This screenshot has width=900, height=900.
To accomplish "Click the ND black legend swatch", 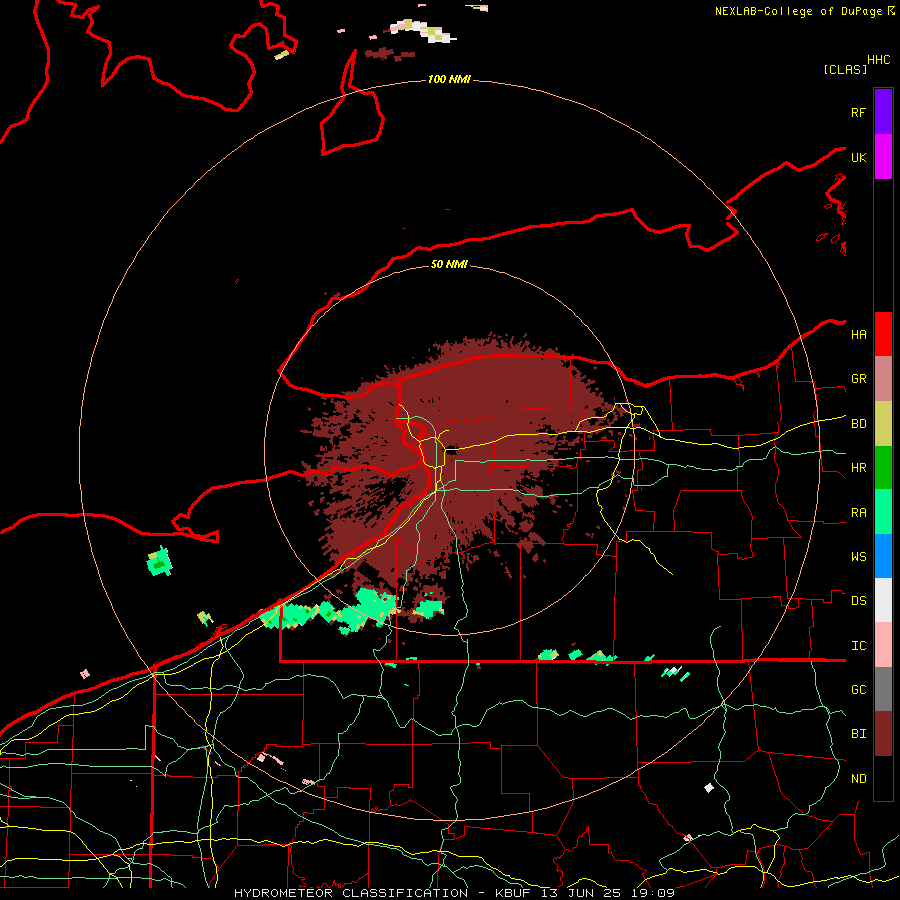I will [x=883, y=778].
